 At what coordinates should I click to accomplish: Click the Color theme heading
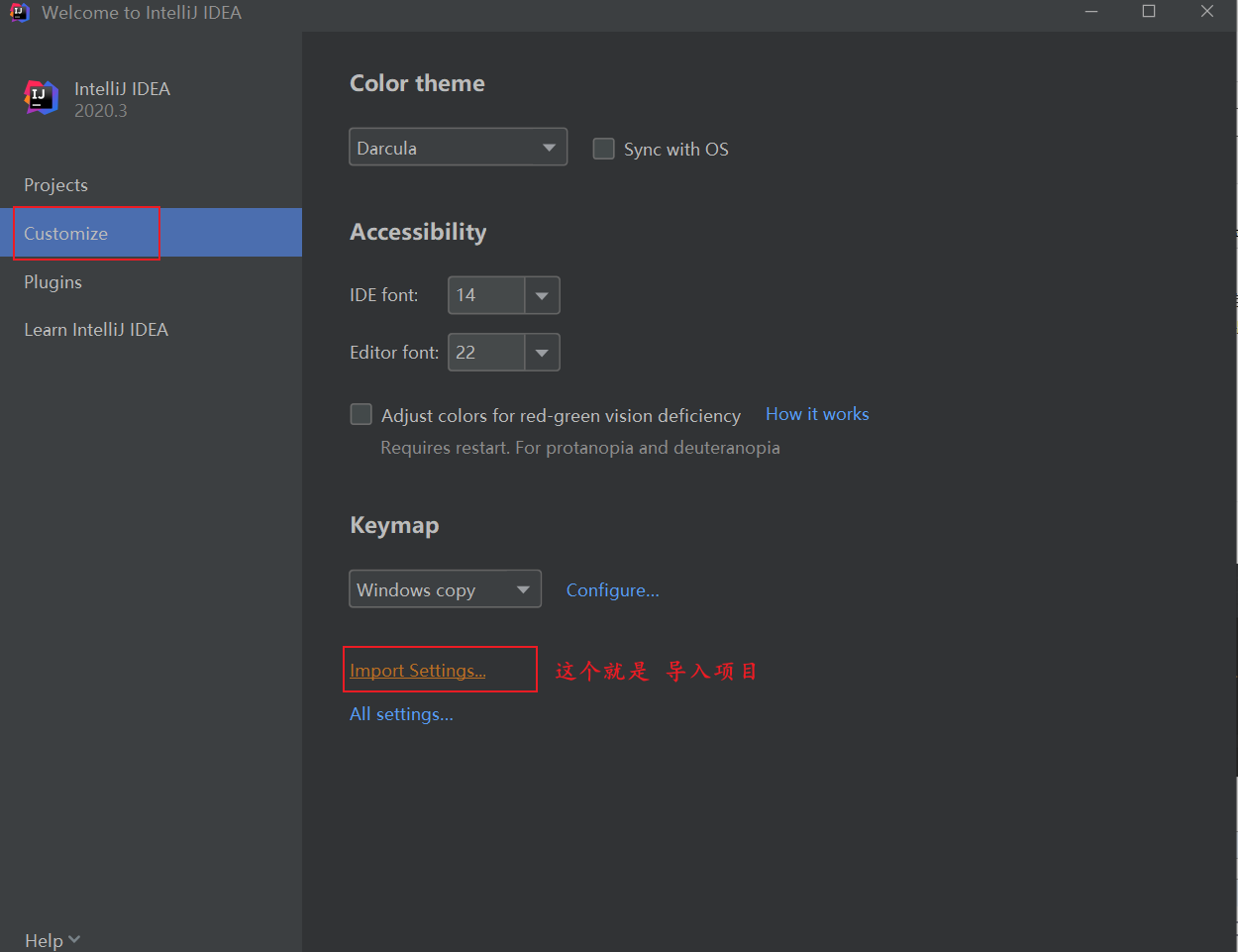click(x=417, y=83)
